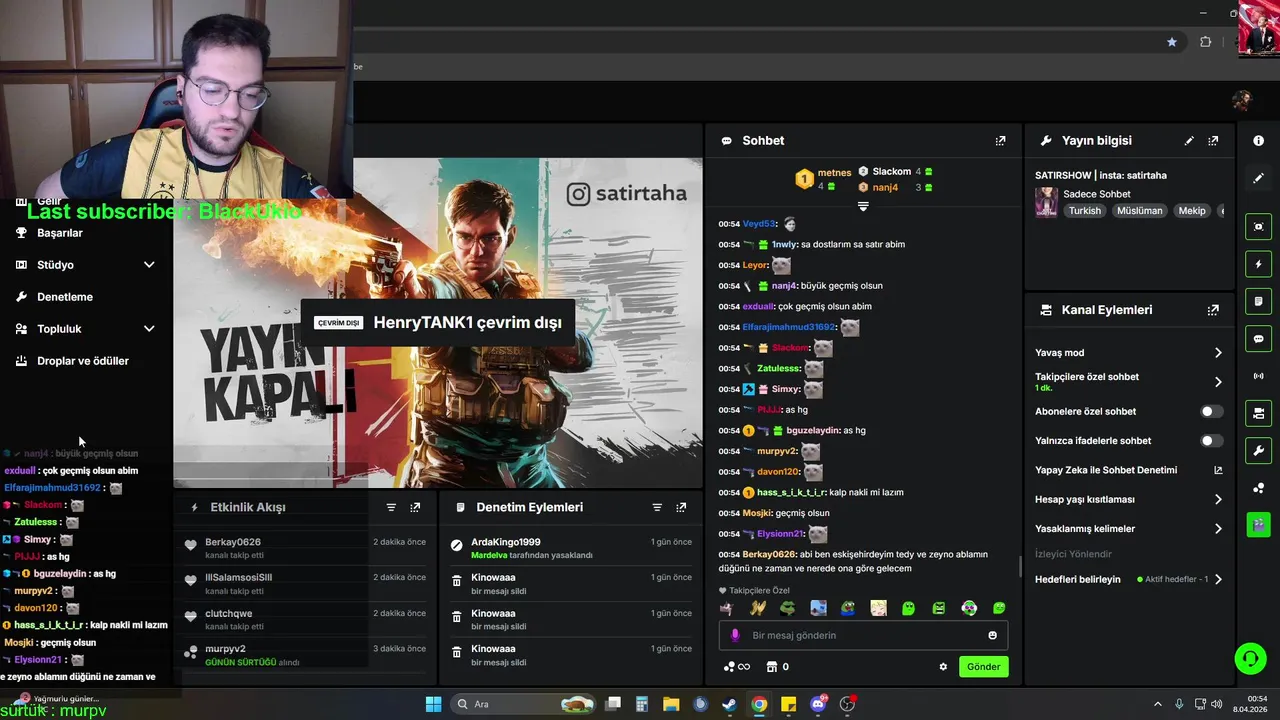This screenshot has width=1280, height=720.
Task: Open Berkay0626 follow event in activity feed
Action: point(305,548)
